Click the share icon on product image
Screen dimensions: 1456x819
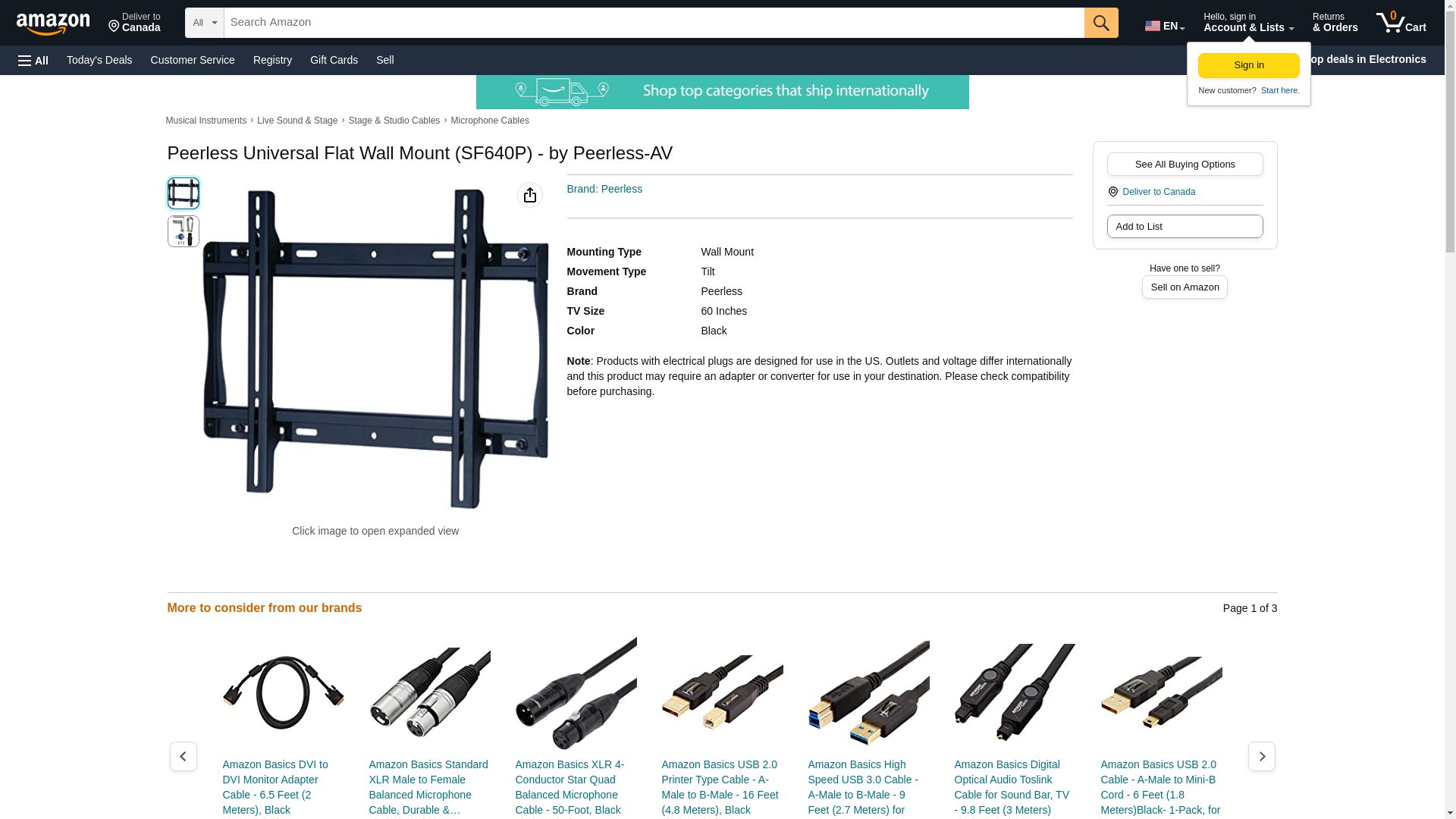click(x=530, y=195)
